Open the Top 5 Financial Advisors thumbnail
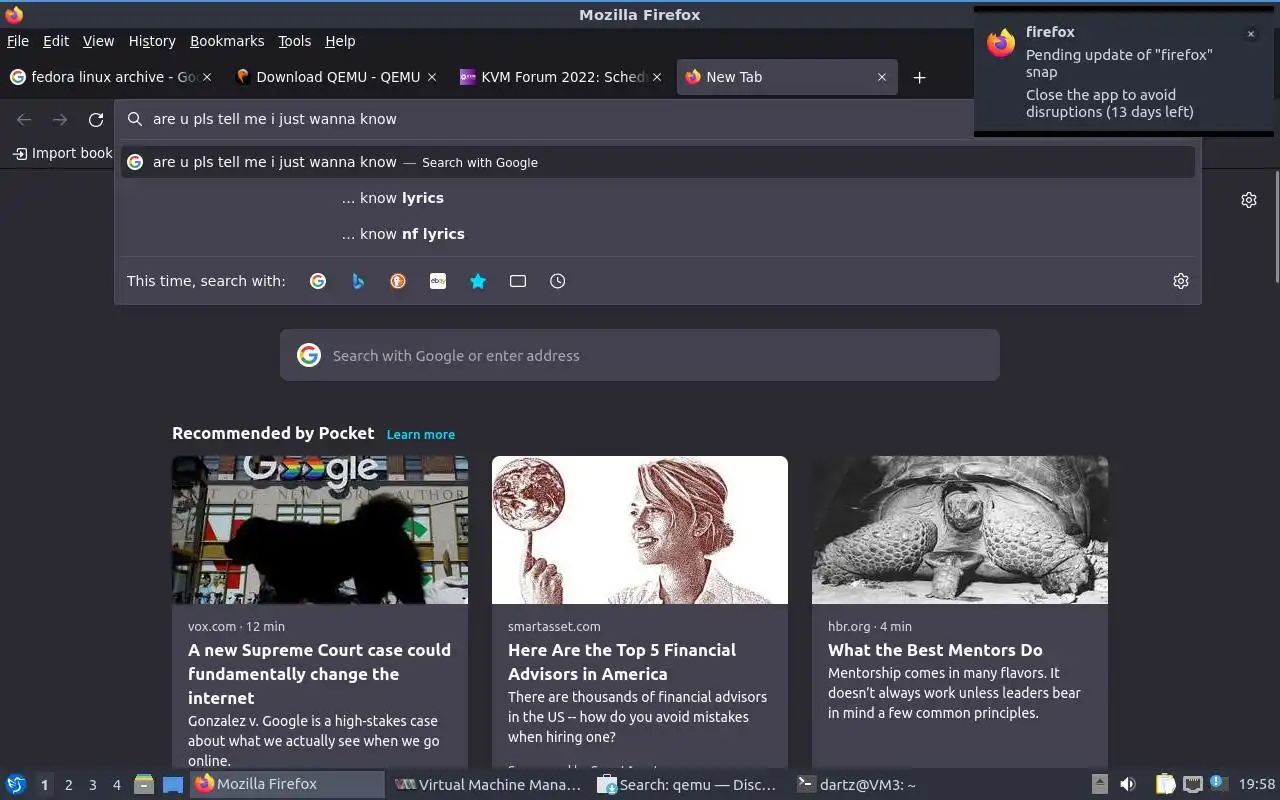 (x=640, y=530)
